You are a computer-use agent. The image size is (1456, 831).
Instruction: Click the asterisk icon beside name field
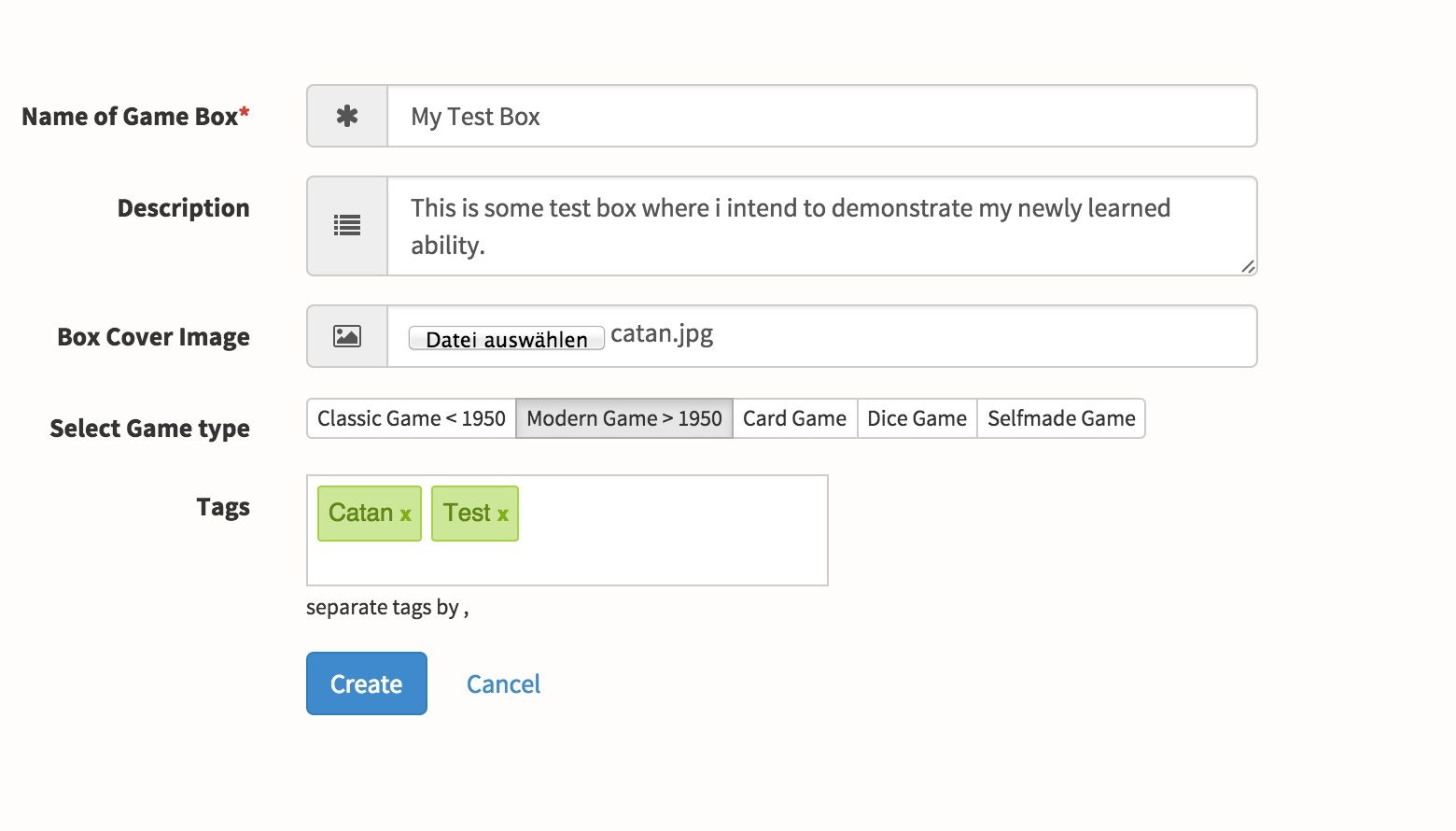click(x=347, y=117)
